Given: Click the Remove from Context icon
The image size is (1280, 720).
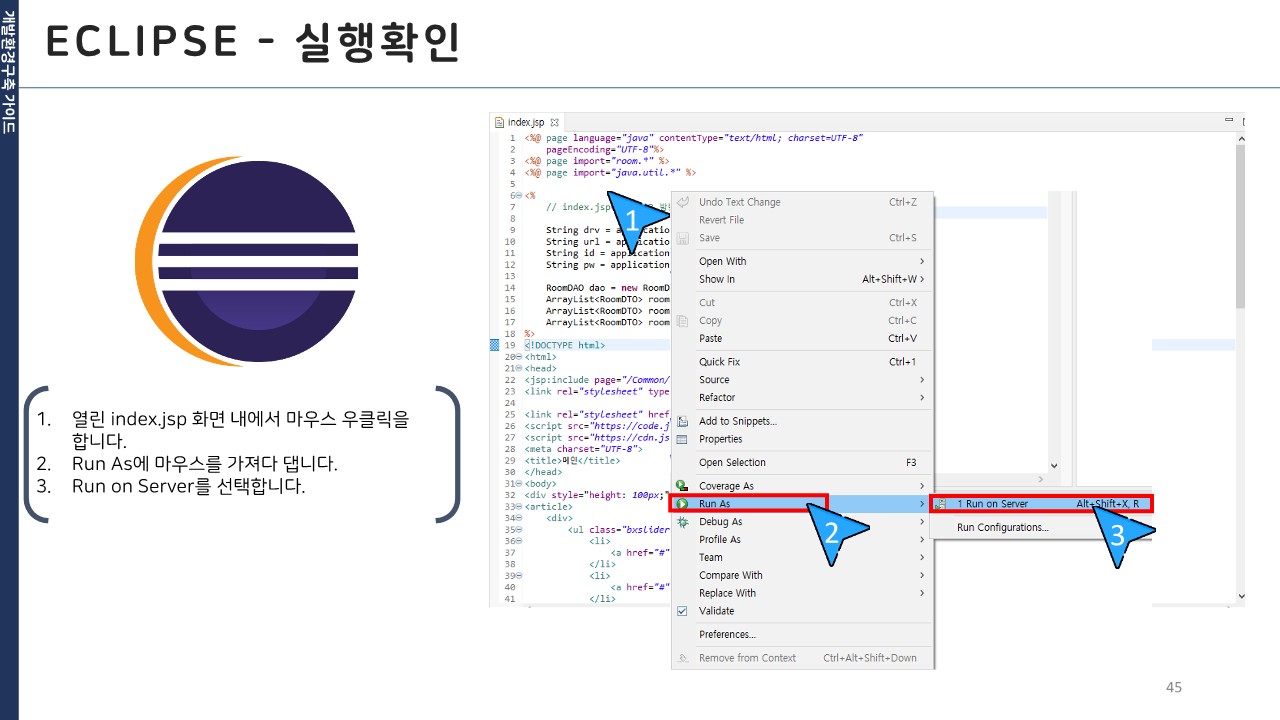Looking at the screenshot, I should coord(683,658).
